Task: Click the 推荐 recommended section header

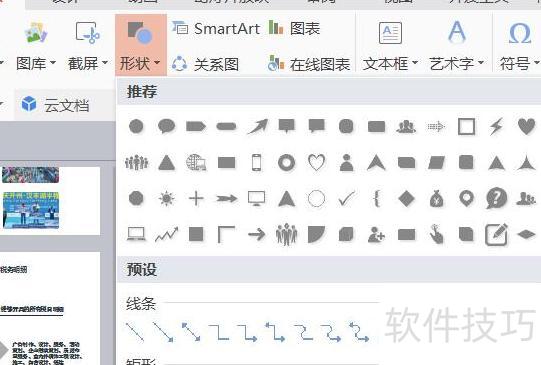Action: [142, 92]
